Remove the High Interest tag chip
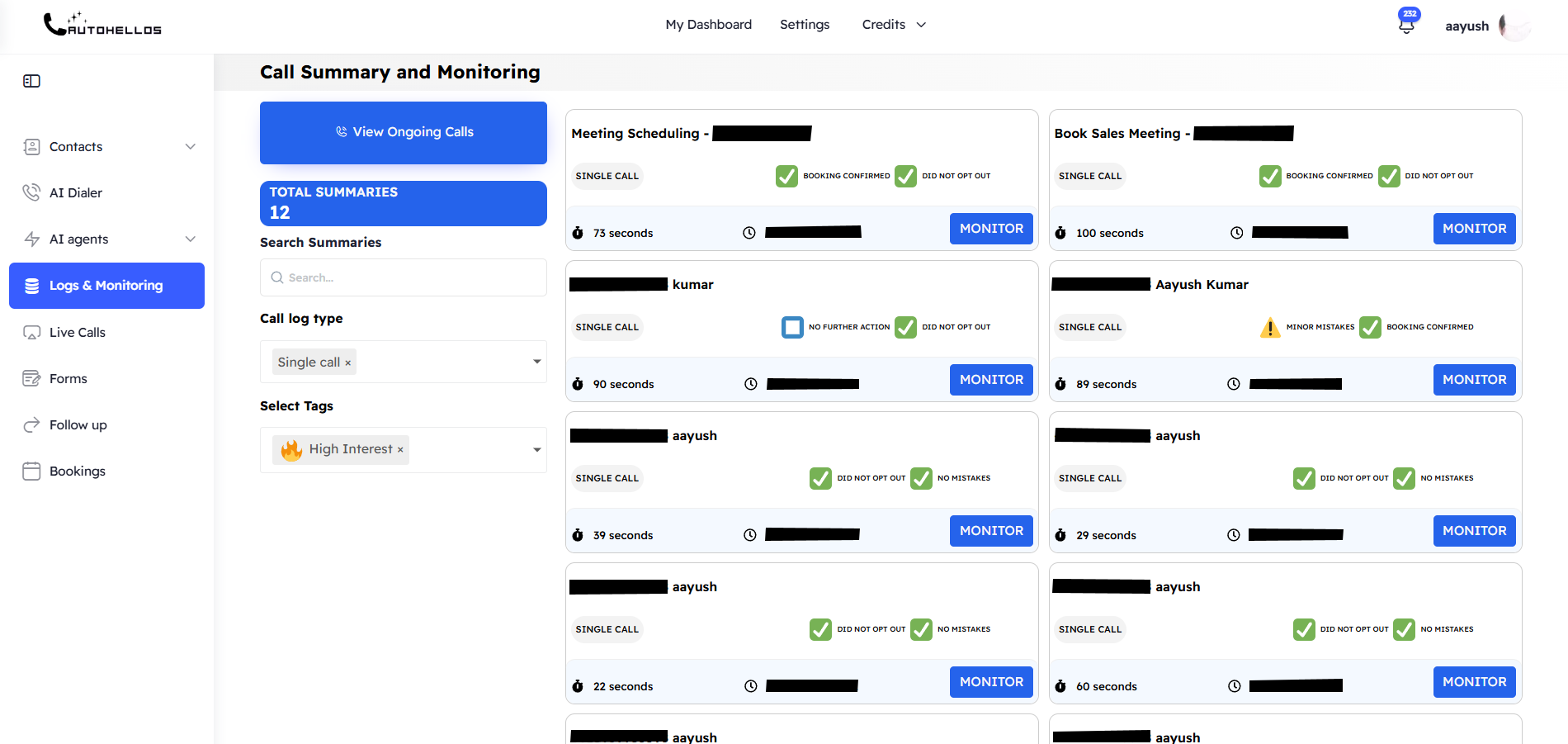This screenshot has width=1568, height=744. (400, 450)
